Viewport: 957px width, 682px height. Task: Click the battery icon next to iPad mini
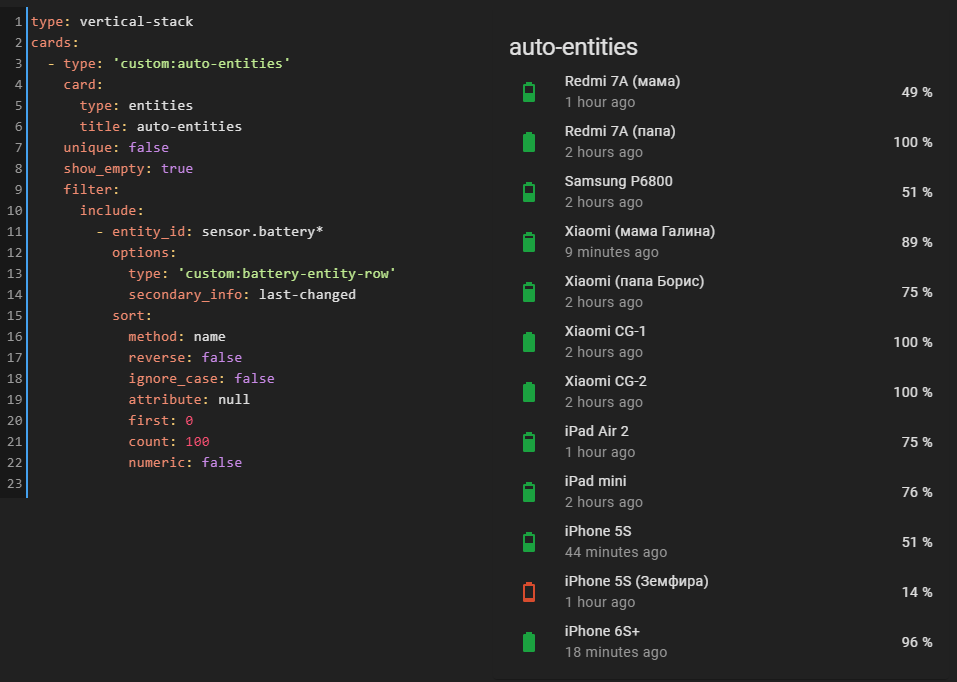click(528, 491)
